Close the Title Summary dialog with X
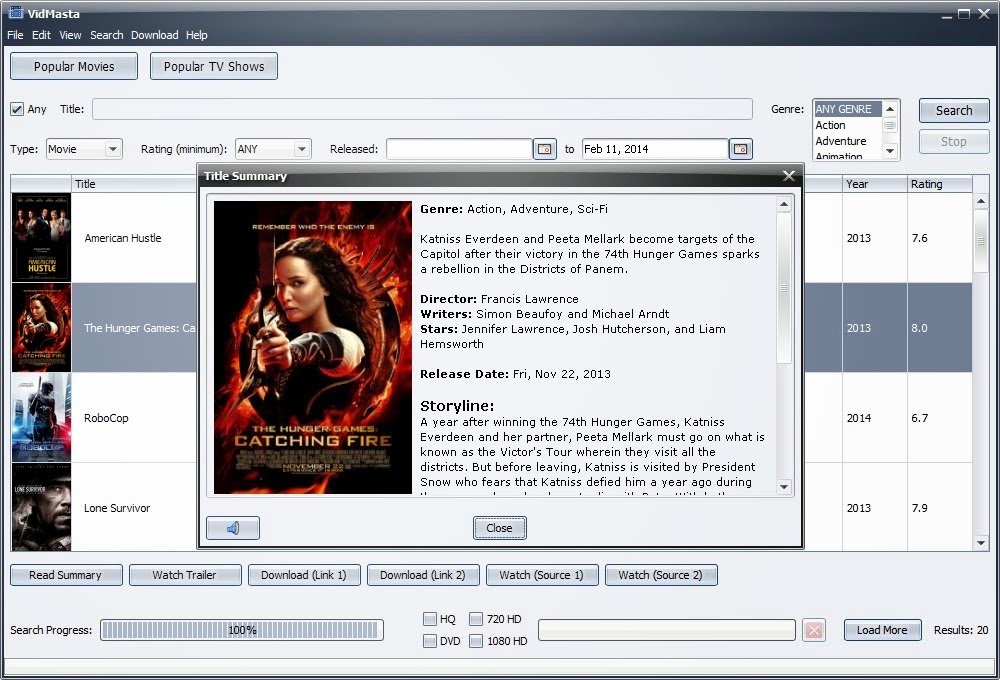 [789, 176]
